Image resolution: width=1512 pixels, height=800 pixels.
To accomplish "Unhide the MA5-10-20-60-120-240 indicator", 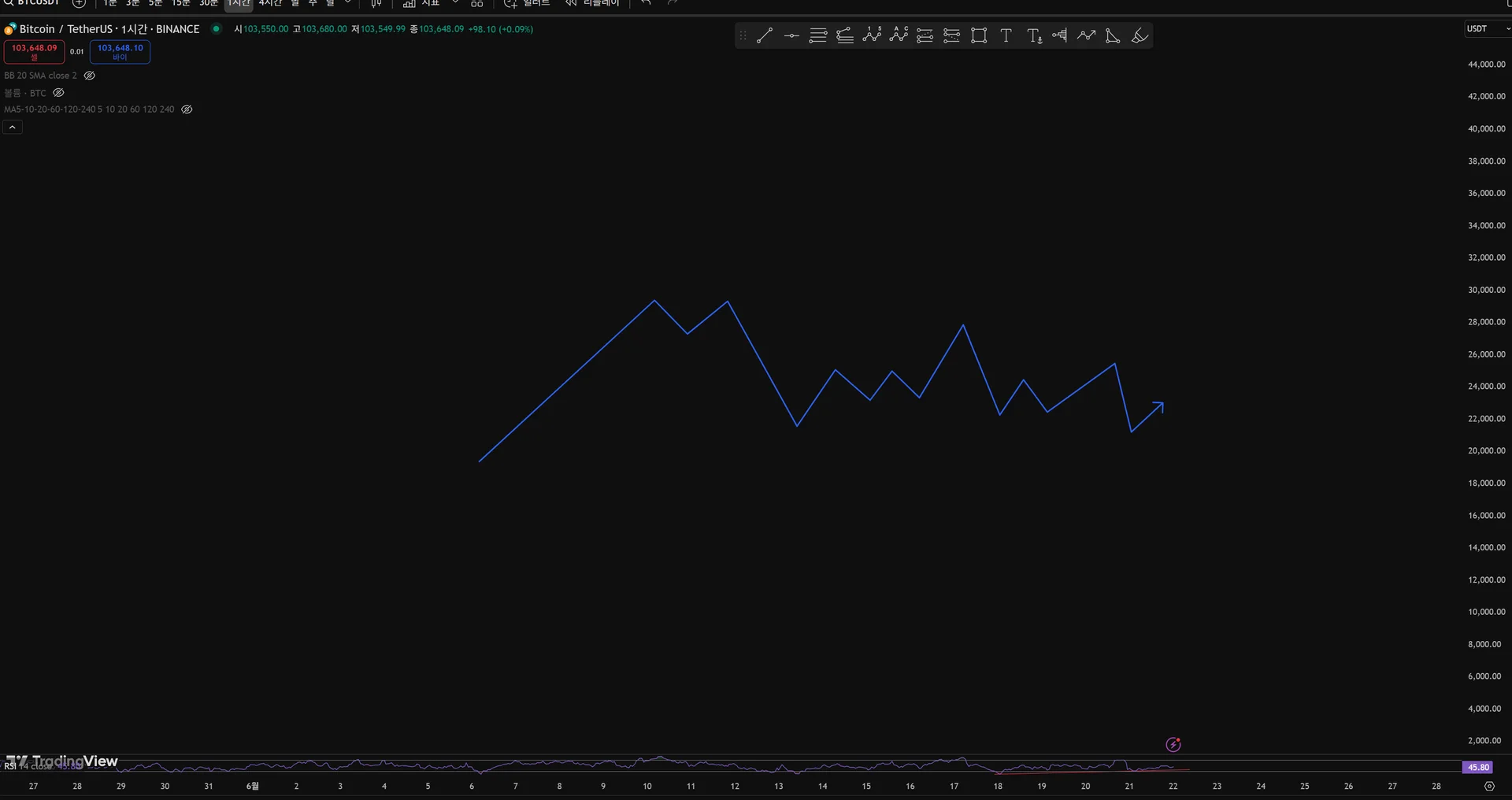I will [x=187, y=109].
